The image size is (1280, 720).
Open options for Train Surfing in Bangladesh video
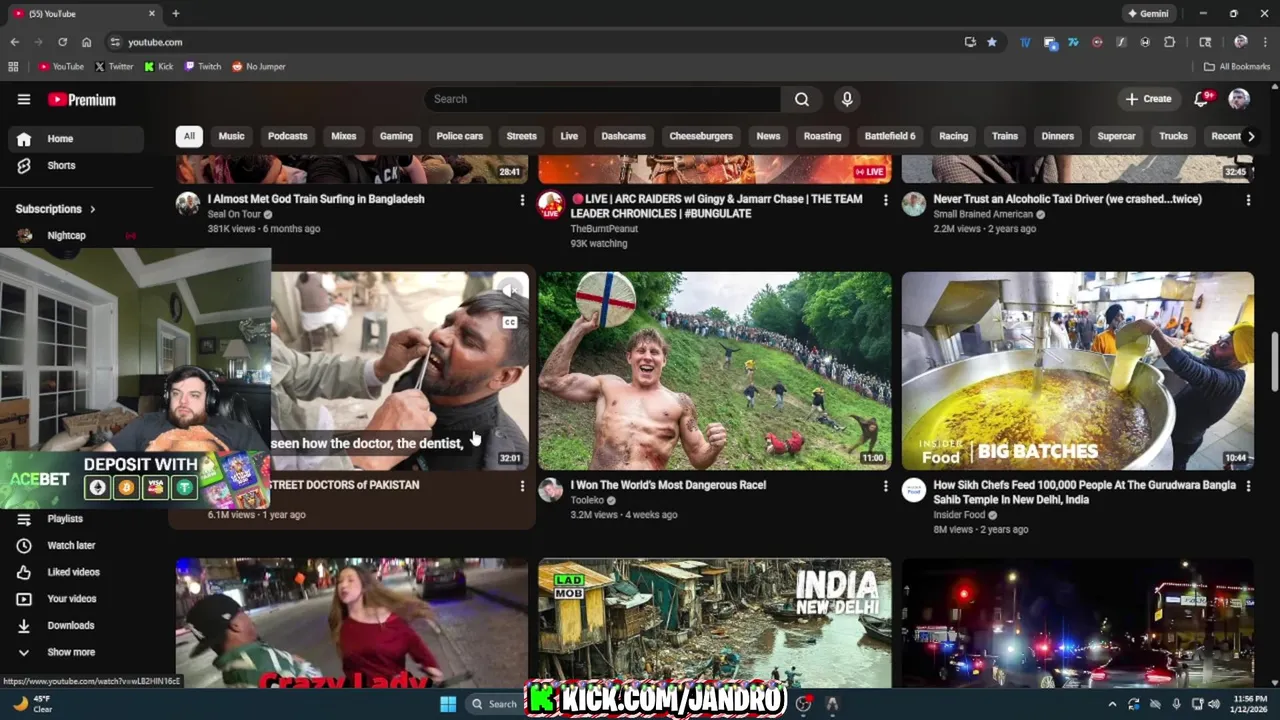[x=522, y=200]
